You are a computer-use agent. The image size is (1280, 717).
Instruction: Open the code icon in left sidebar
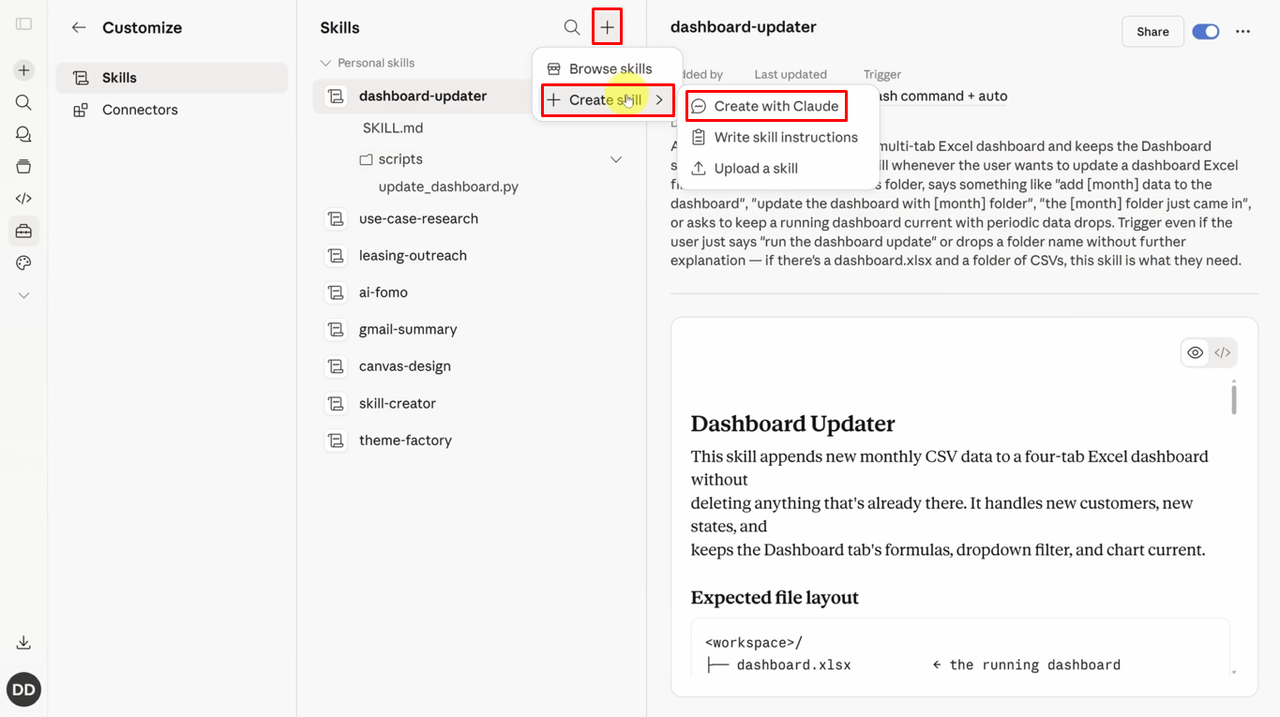pos(24,199)
